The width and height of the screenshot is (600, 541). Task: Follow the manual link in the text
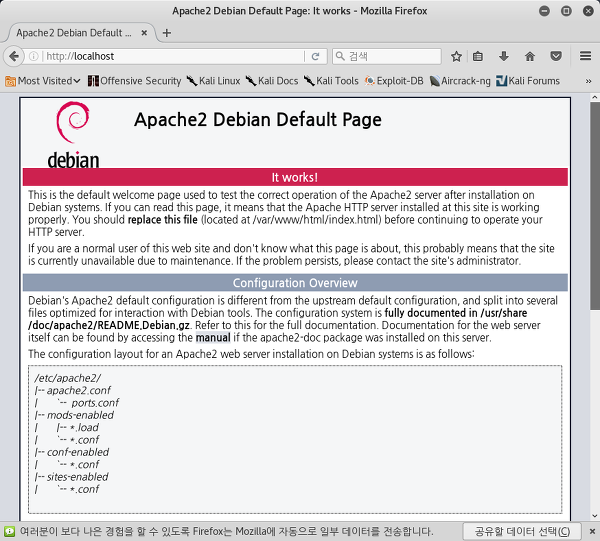pos(213,337)
